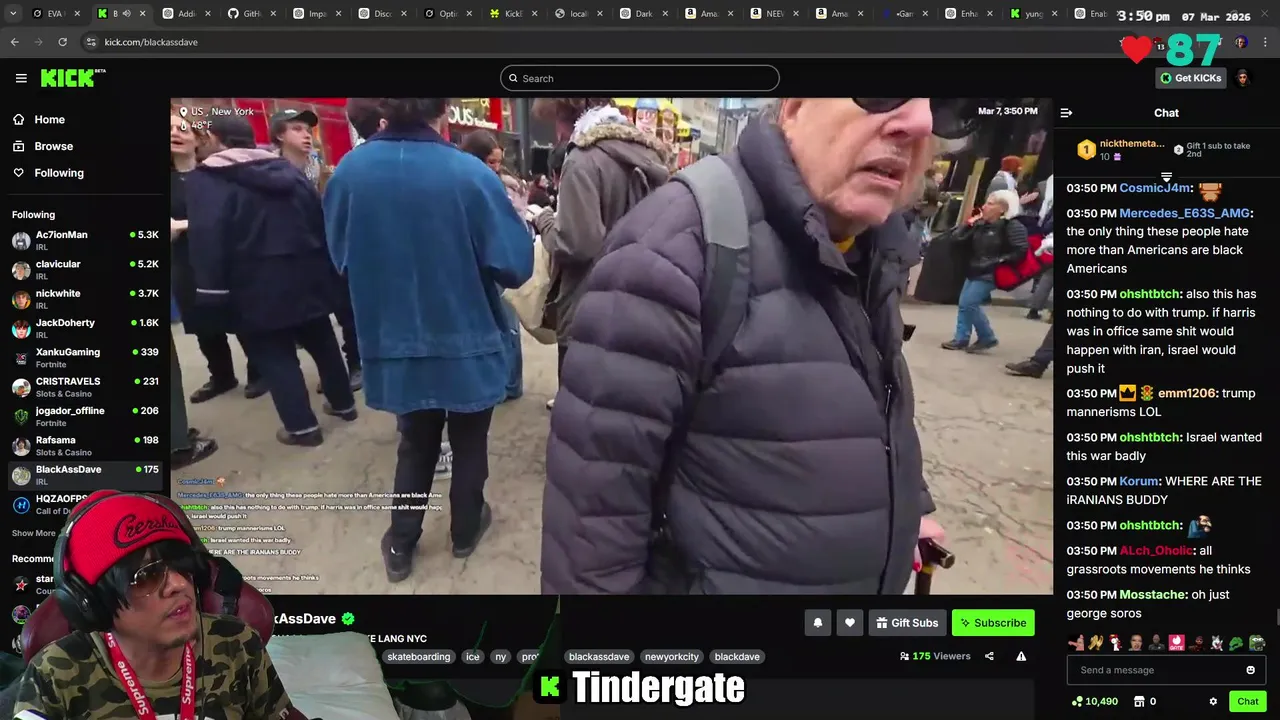This screenshot has height=720, width=1280.
Task: Click the Home sidebar icon
Action: pyautogui.click(x=19, y=120)
